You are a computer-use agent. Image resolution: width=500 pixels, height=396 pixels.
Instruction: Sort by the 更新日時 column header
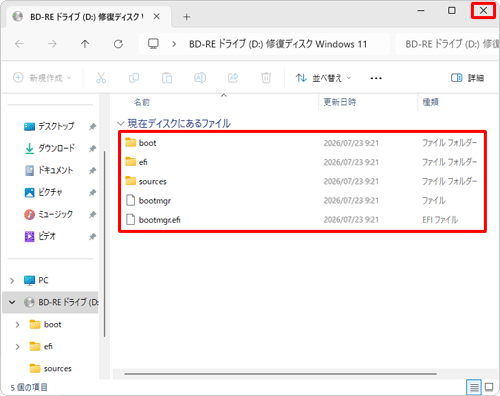(340, 102)
